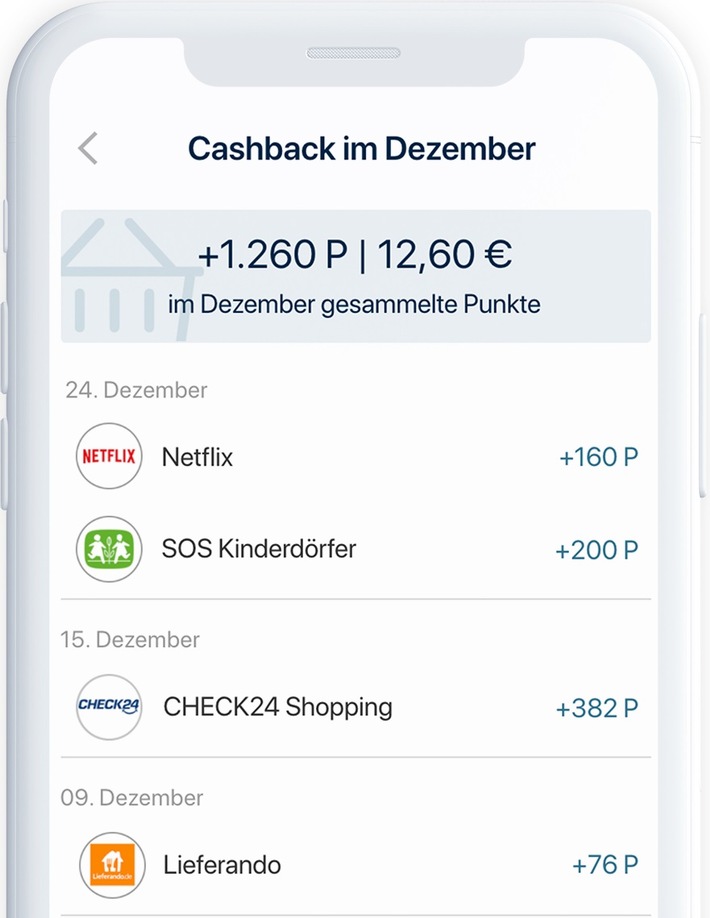
Task: Click the Lieferando logo icon
Action: [112, 865]
